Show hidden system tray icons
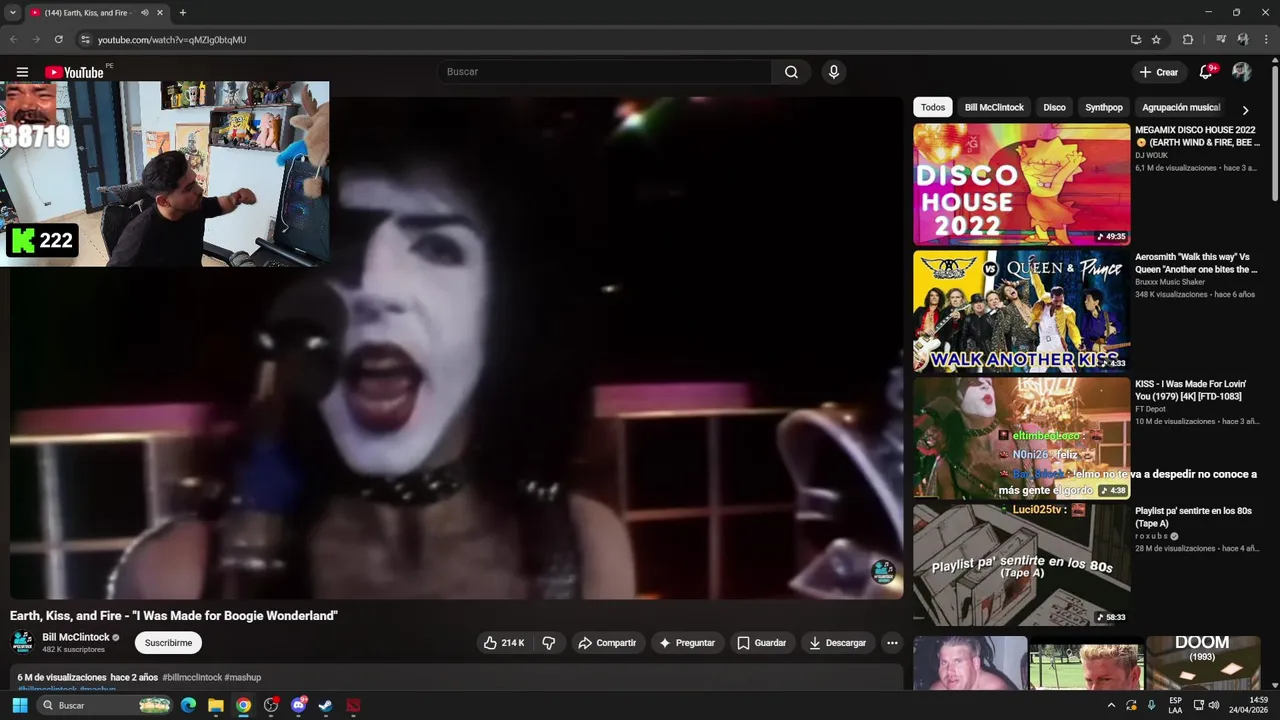 tap(1111, 705)
